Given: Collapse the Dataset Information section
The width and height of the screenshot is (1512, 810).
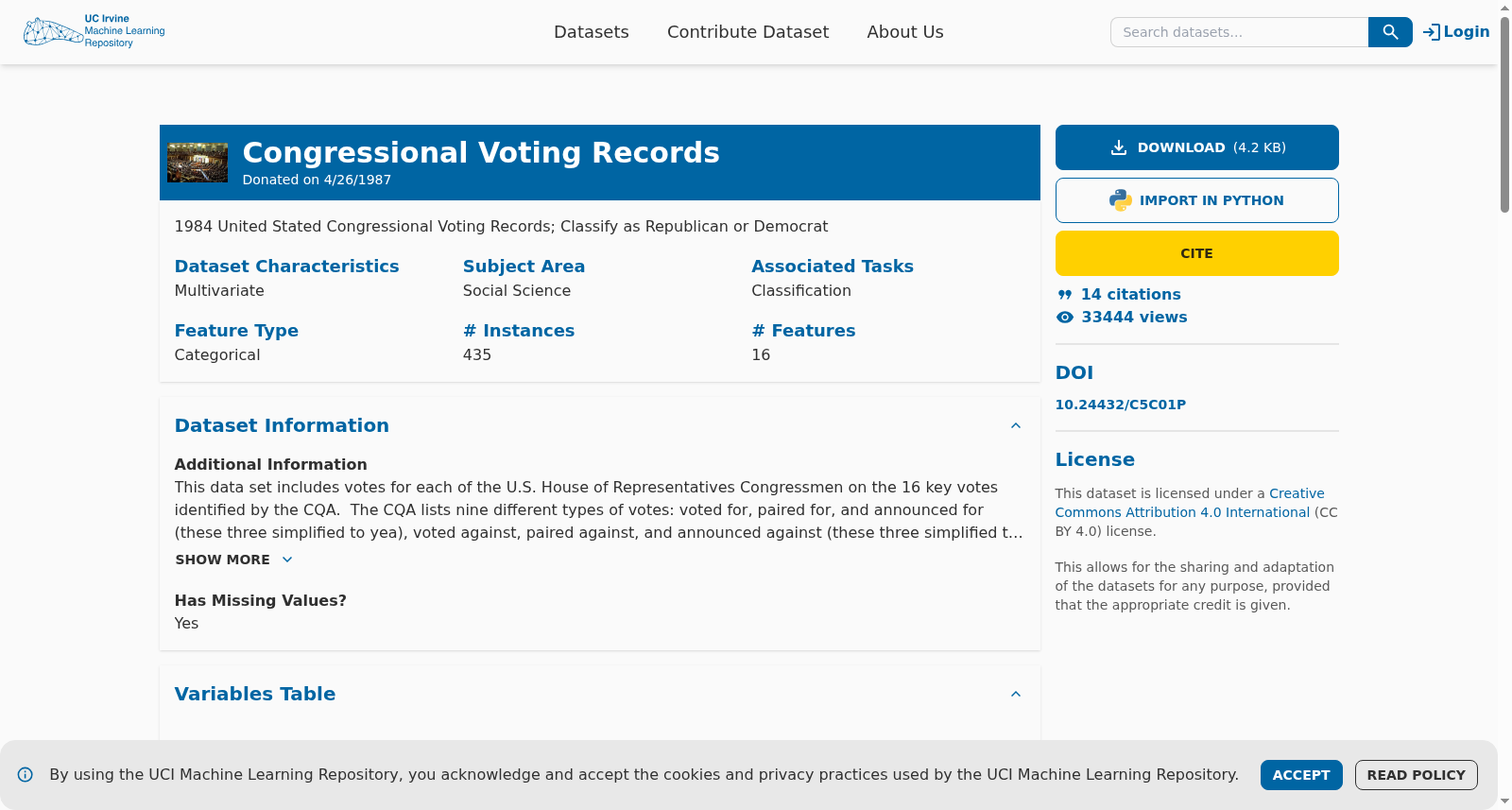Looking at the screenshot, I should point(1016,425).
